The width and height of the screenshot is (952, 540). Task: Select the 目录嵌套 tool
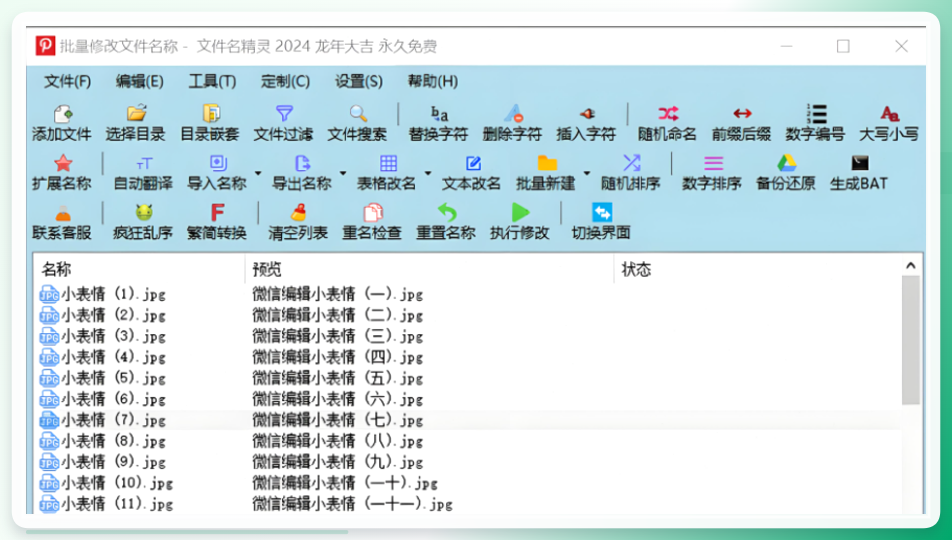click(x=210, y=123)
